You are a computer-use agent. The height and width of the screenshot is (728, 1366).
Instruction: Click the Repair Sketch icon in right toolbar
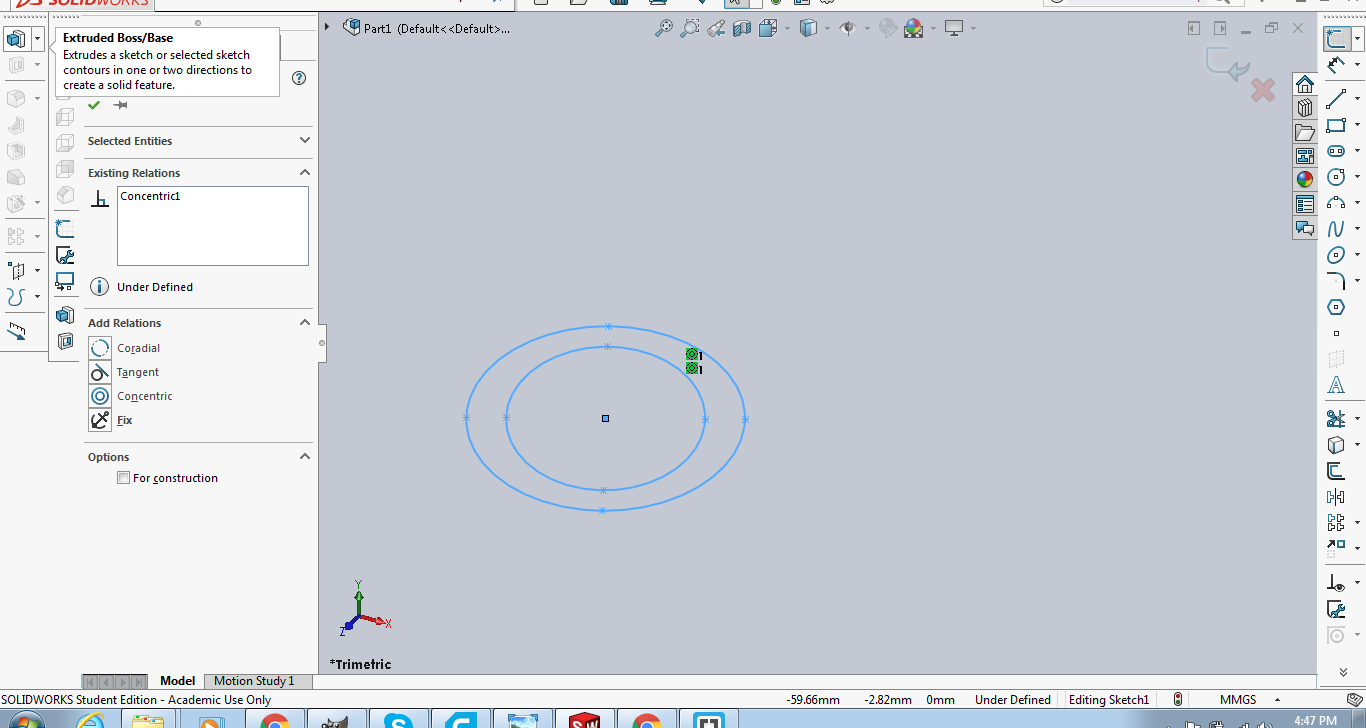click(1336, 608)
